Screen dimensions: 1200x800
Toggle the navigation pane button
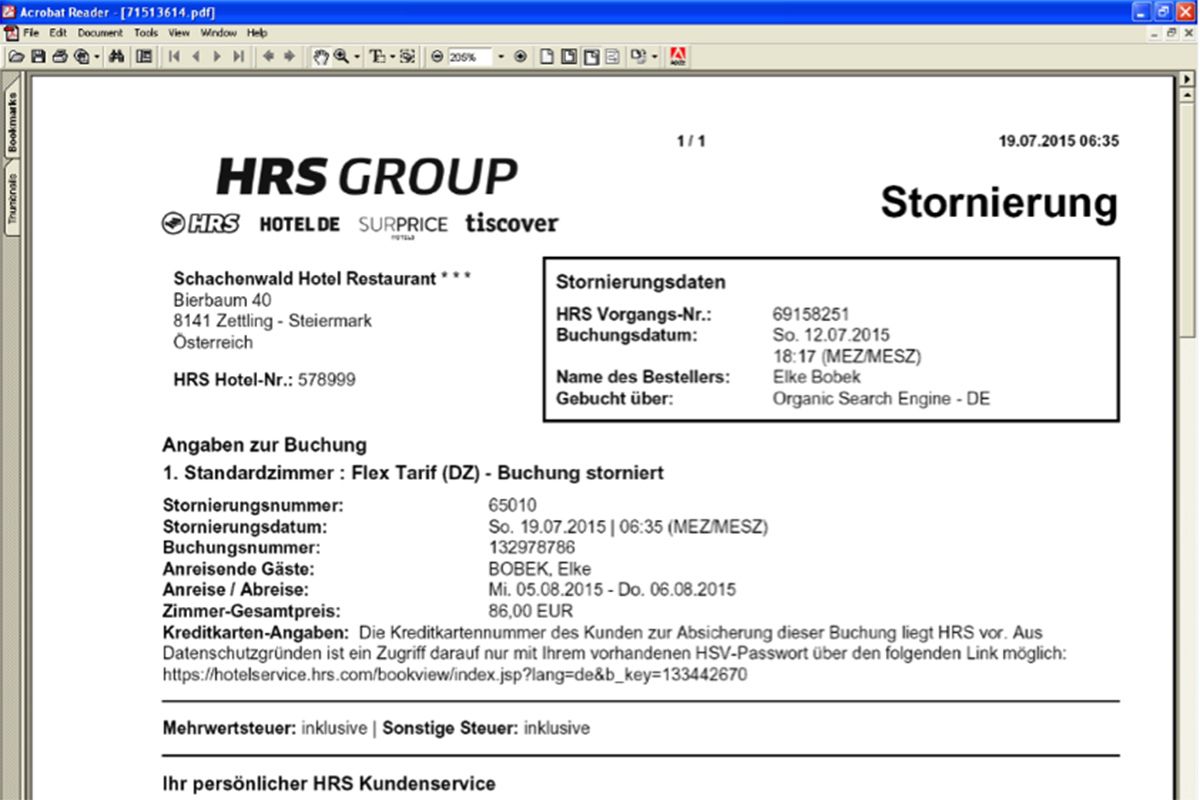[x=144, y=57]
